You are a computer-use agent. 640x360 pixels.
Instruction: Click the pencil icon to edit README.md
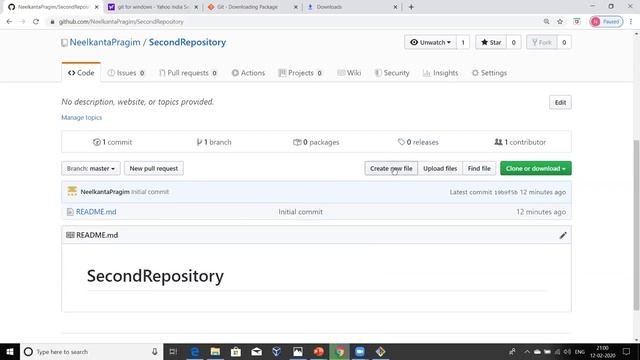pos(563,235)
